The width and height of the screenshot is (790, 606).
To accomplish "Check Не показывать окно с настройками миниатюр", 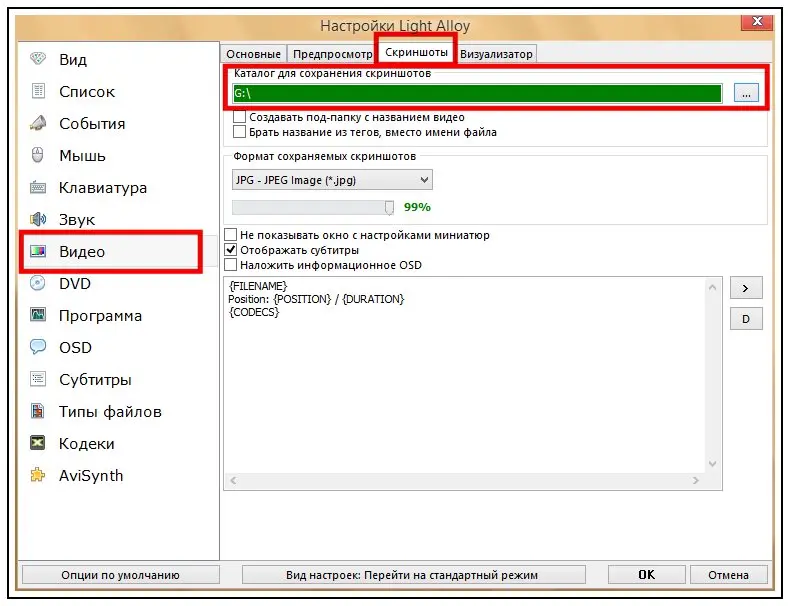I will coord(230,235).
